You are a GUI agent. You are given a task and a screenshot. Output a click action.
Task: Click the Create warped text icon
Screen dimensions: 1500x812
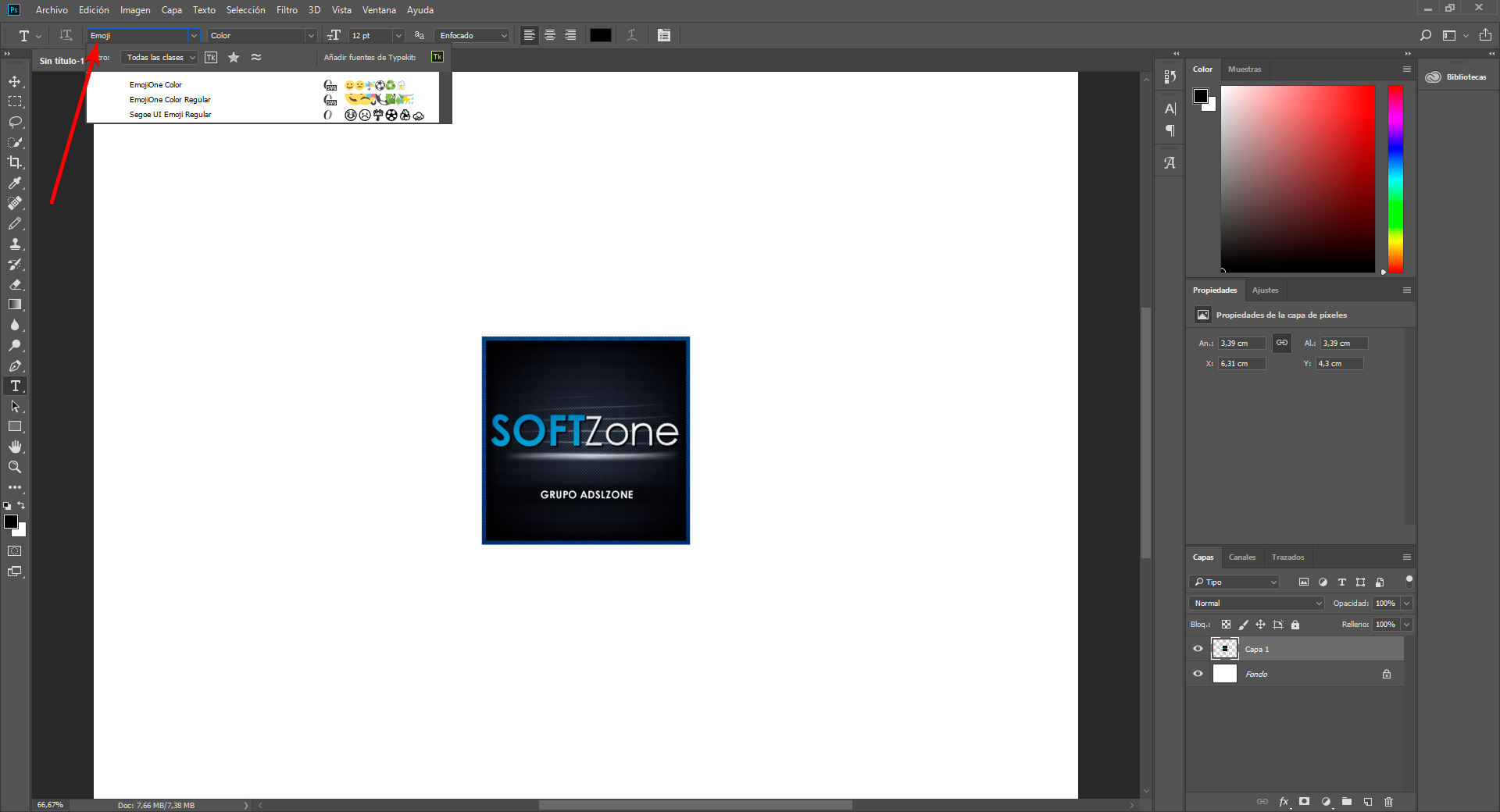pyautogui.click(x=632, y=35)
